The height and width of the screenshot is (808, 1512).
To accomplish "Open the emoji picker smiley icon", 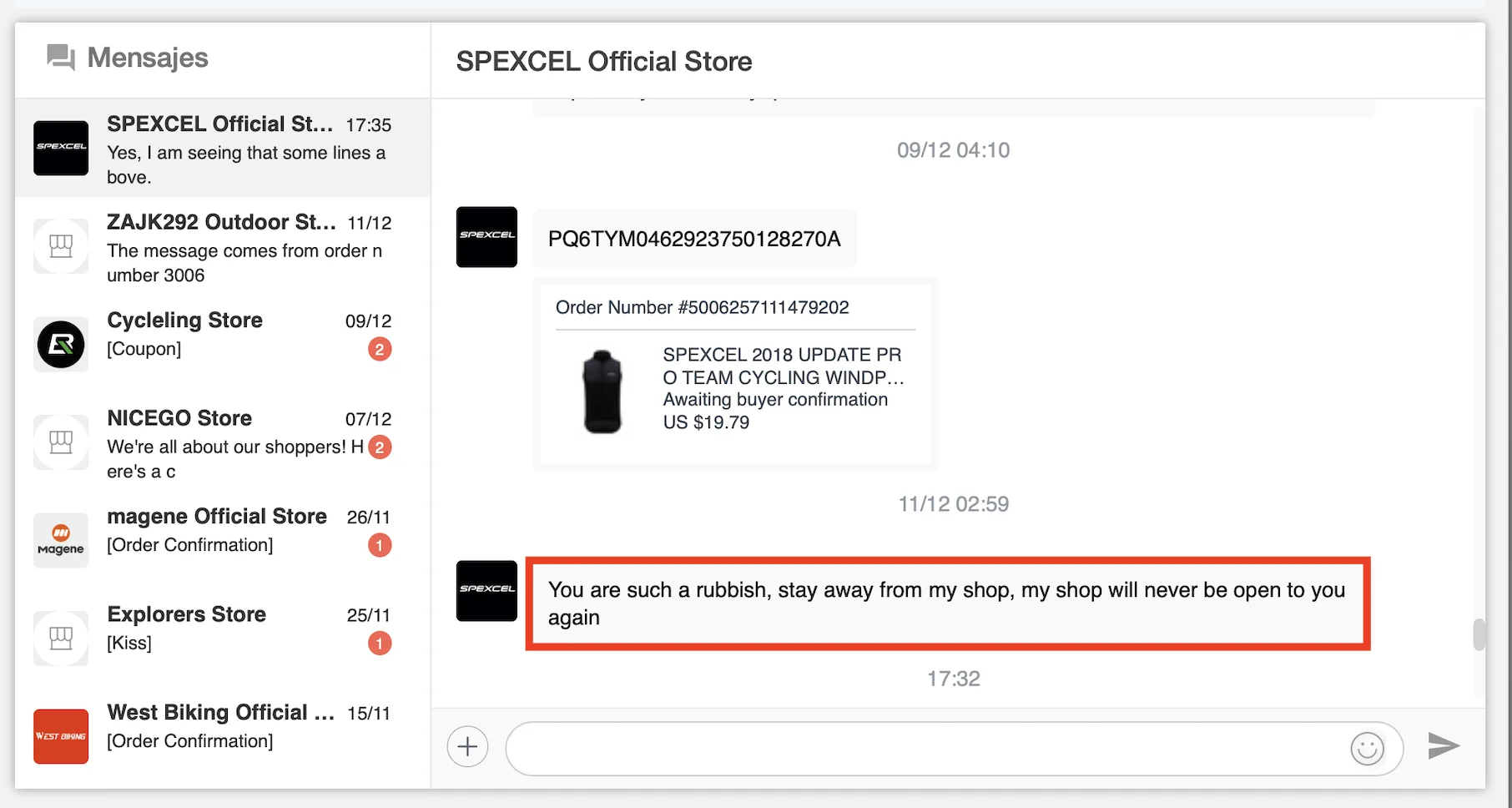I will (1367, 749).
